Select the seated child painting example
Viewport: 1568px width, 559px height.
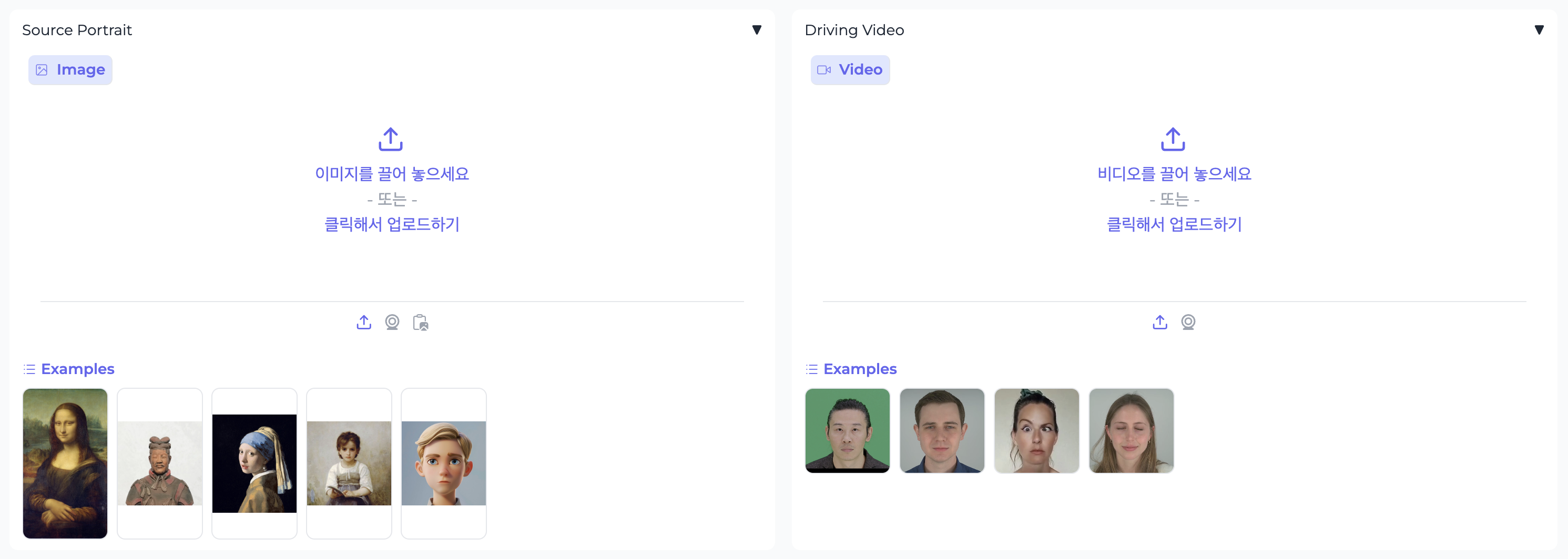click(x=349, y=463)
